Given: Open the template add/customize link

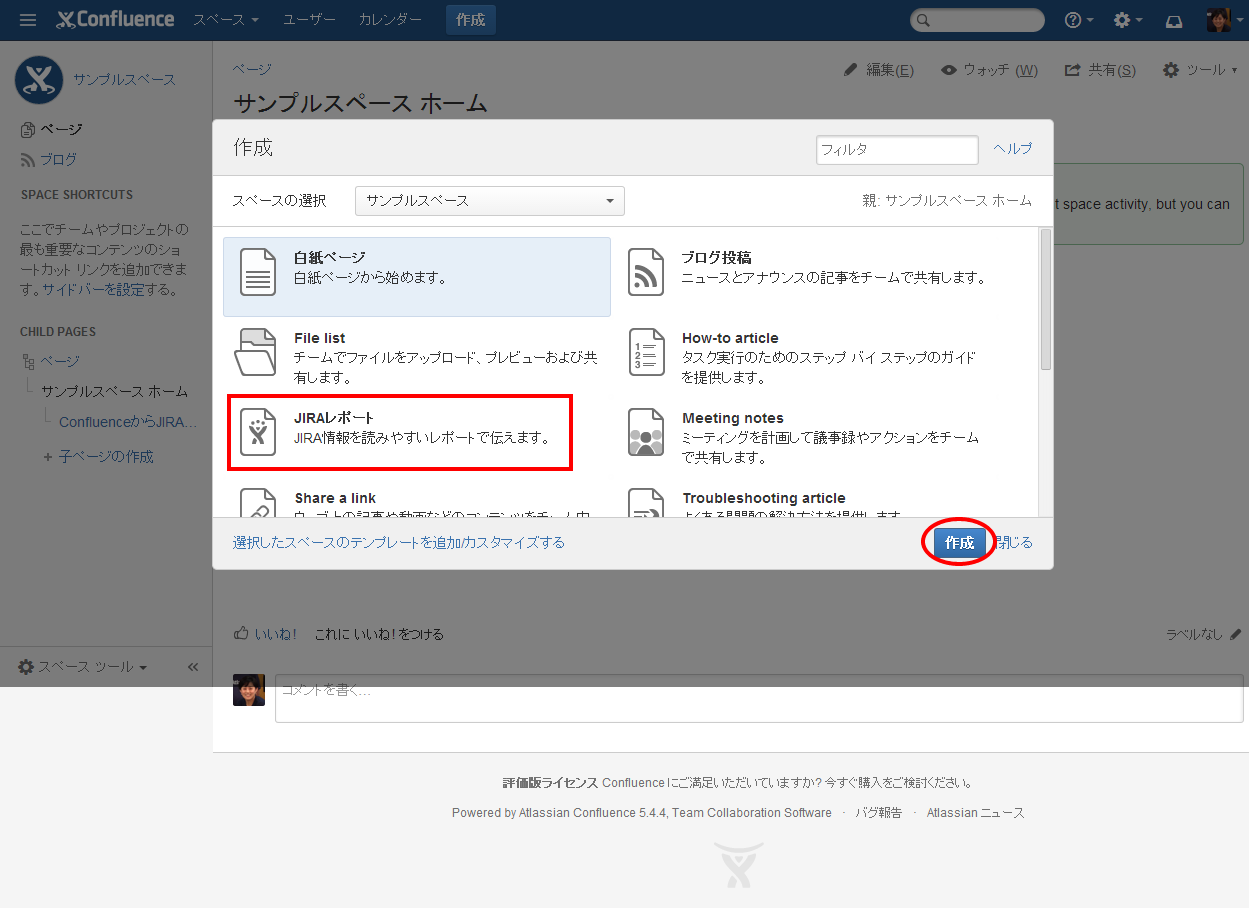Looking at the screenshot, I should (399, 543).
